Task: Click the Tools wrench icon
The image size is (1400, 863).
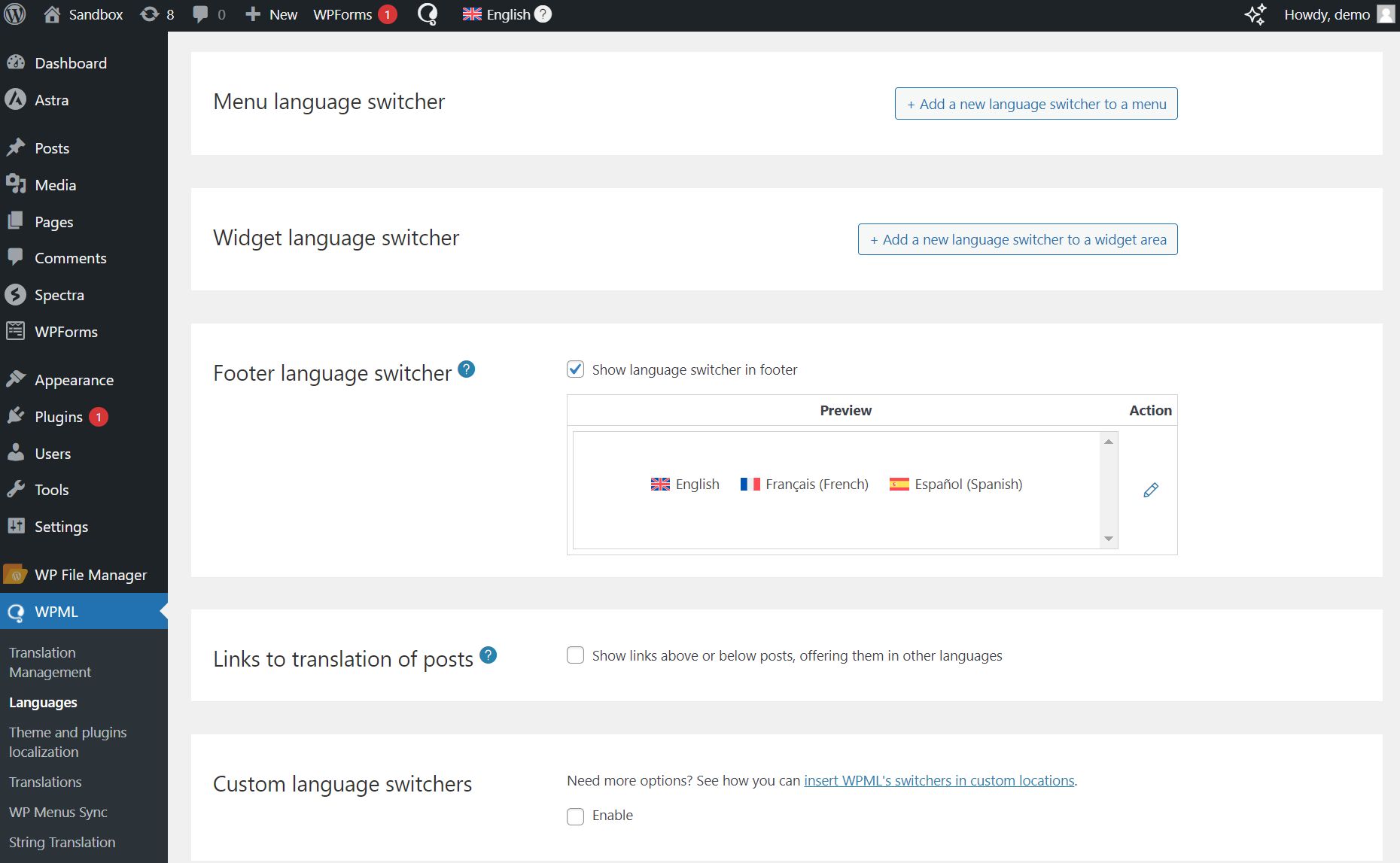Action: pos(16,489)
